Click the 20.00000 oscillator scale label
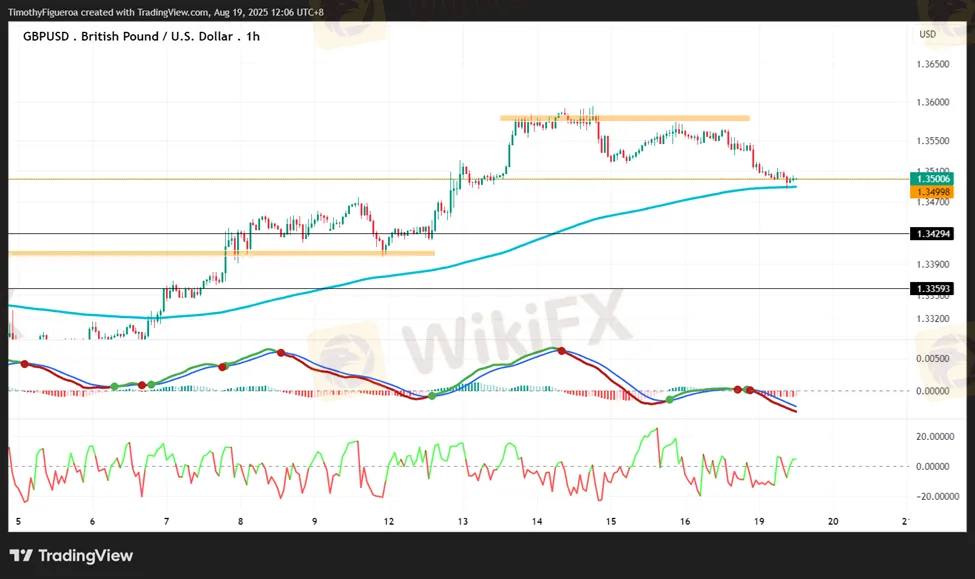 [936, 436]
